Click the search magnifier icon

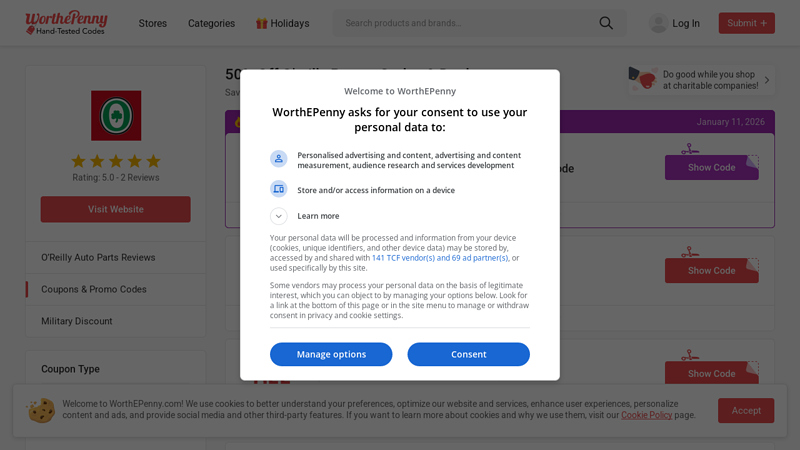click(606, 23)
